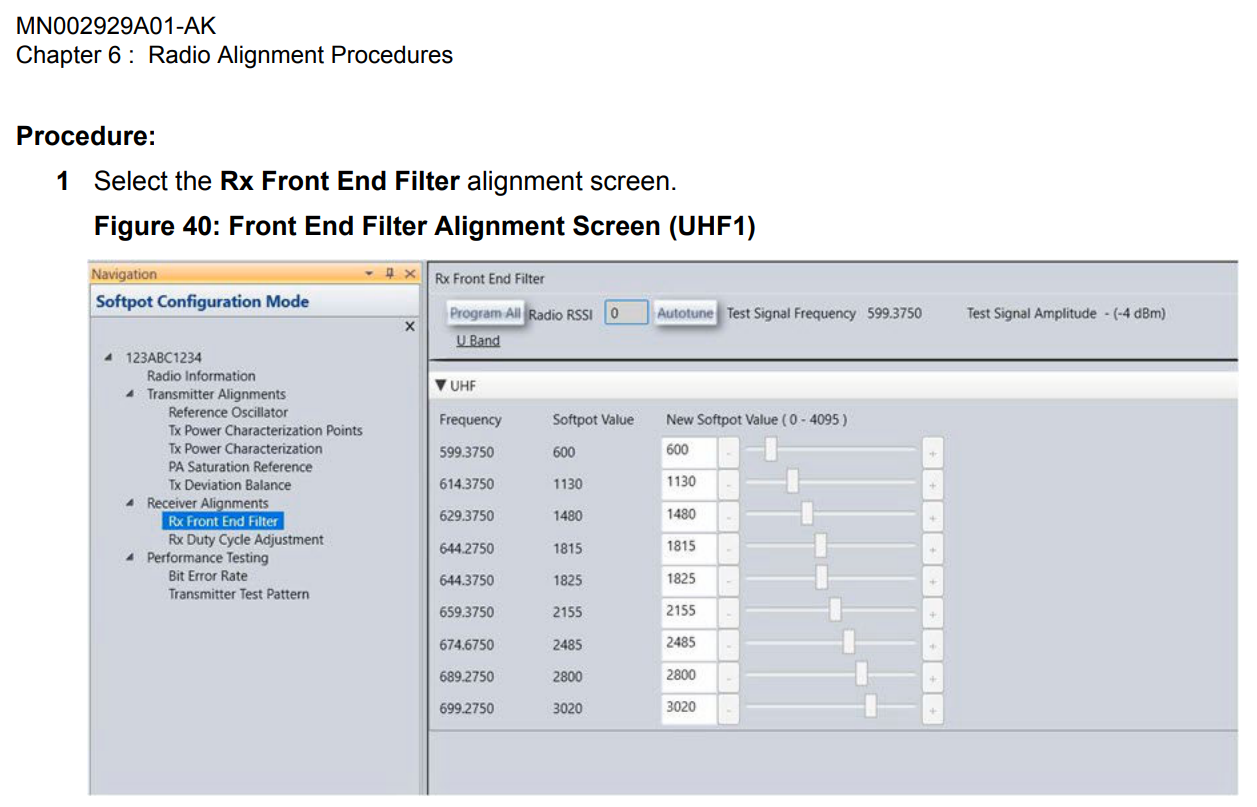Click softpot input for 644.2750
The image size is (1257, 807).
(x=689, y=547)
